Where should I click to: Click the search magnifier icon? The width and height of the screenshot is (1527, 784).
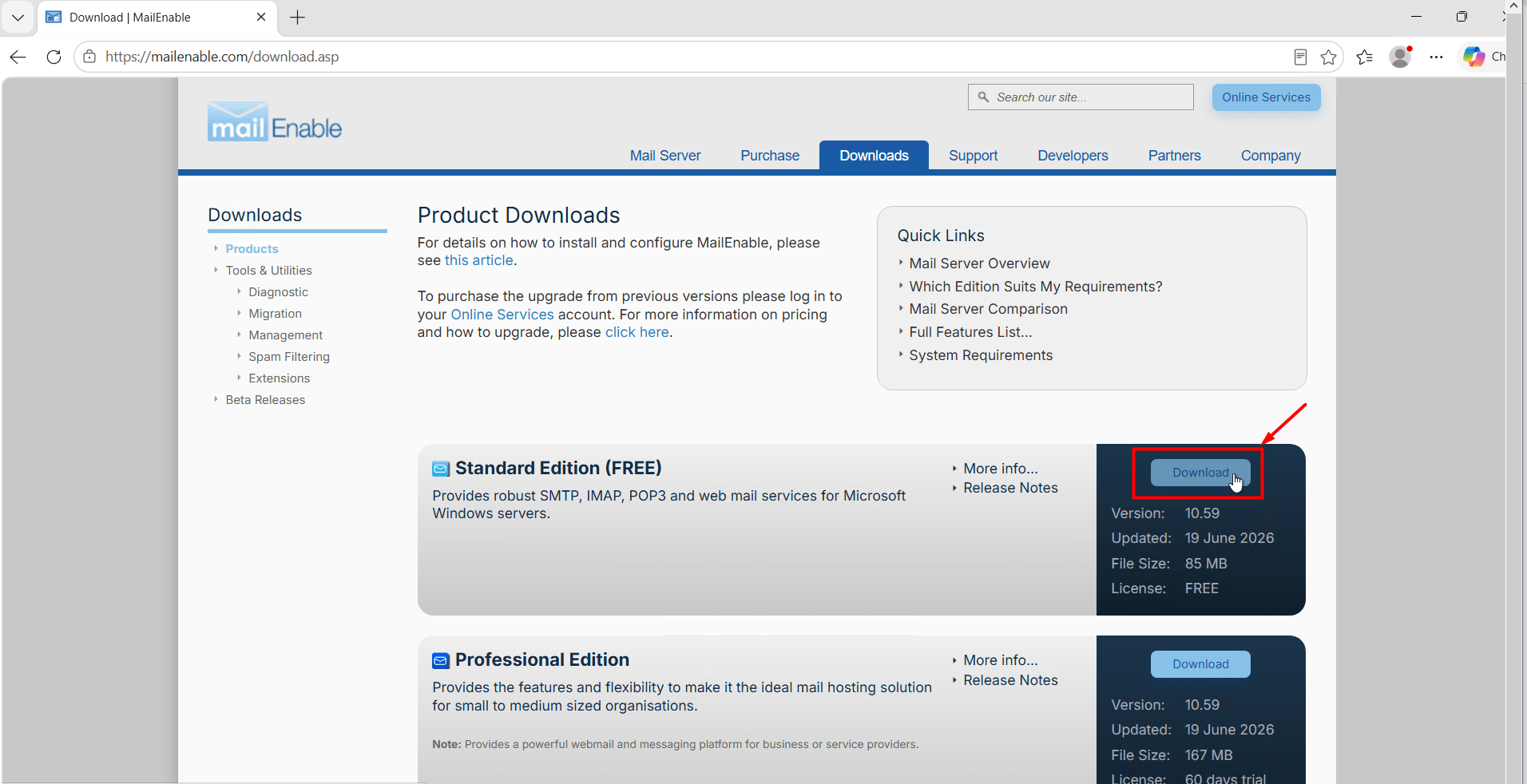[x=983, y=97]
